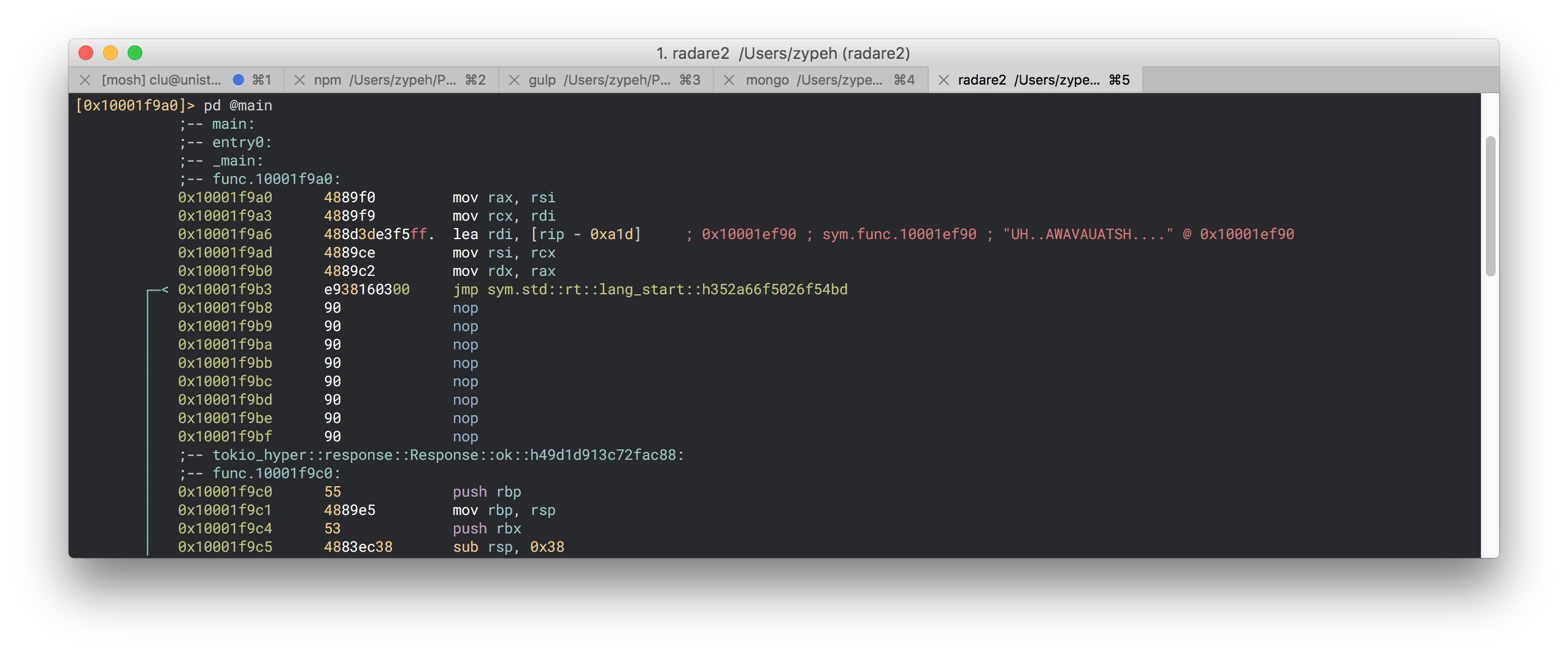
Task: Close the mosh tab with its X icon
Action: tap(85, 80)
